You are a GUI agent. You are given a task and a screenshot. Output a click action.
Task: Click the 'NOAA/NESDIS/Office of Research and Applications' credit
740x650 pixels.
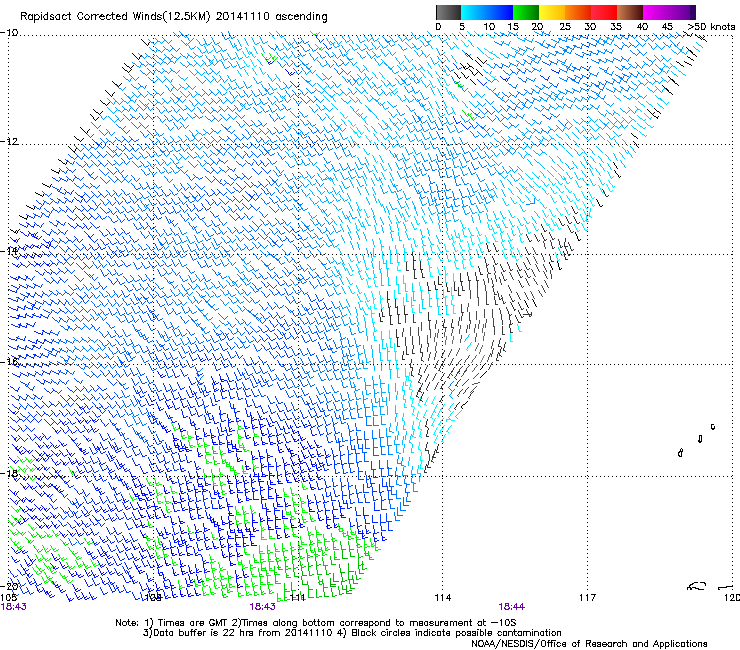(x=589, y=644)
